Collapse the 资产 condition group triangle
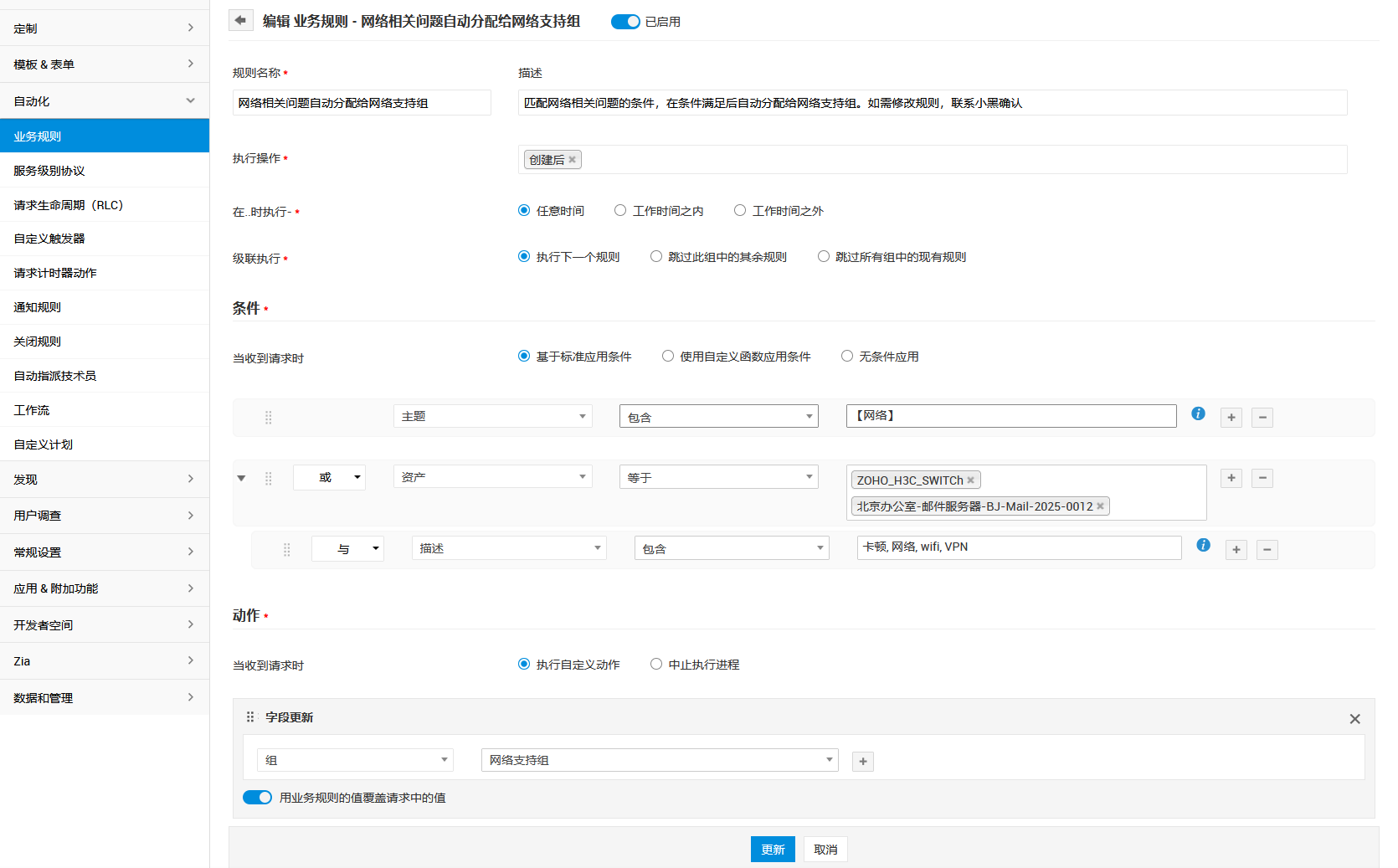The height and width of the screenshot is (868, 1398). (x=241, y=478)
